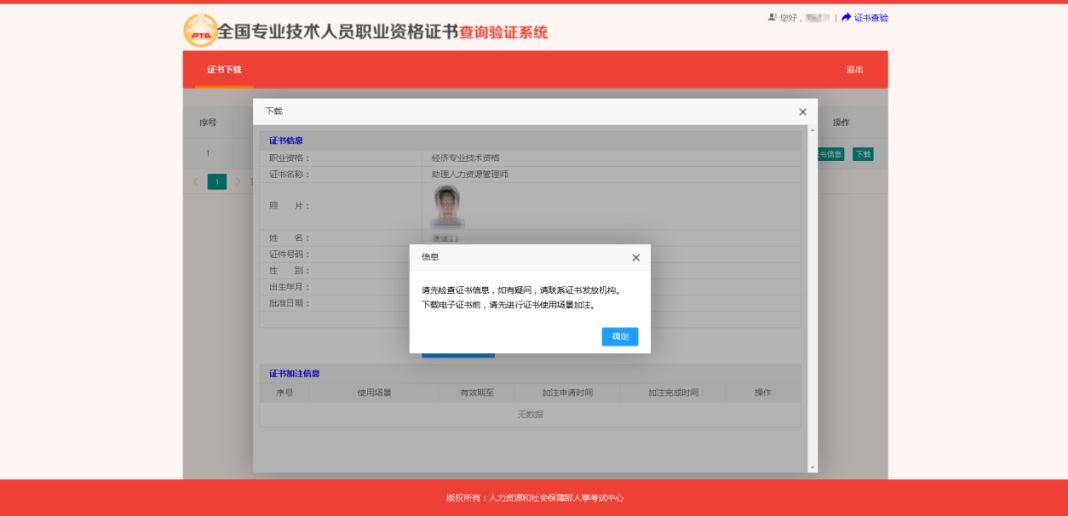The height and width of the screenshot is (516, 1068).
Task: Go to previous page with left chevron
Action: [x=195, y=181]
